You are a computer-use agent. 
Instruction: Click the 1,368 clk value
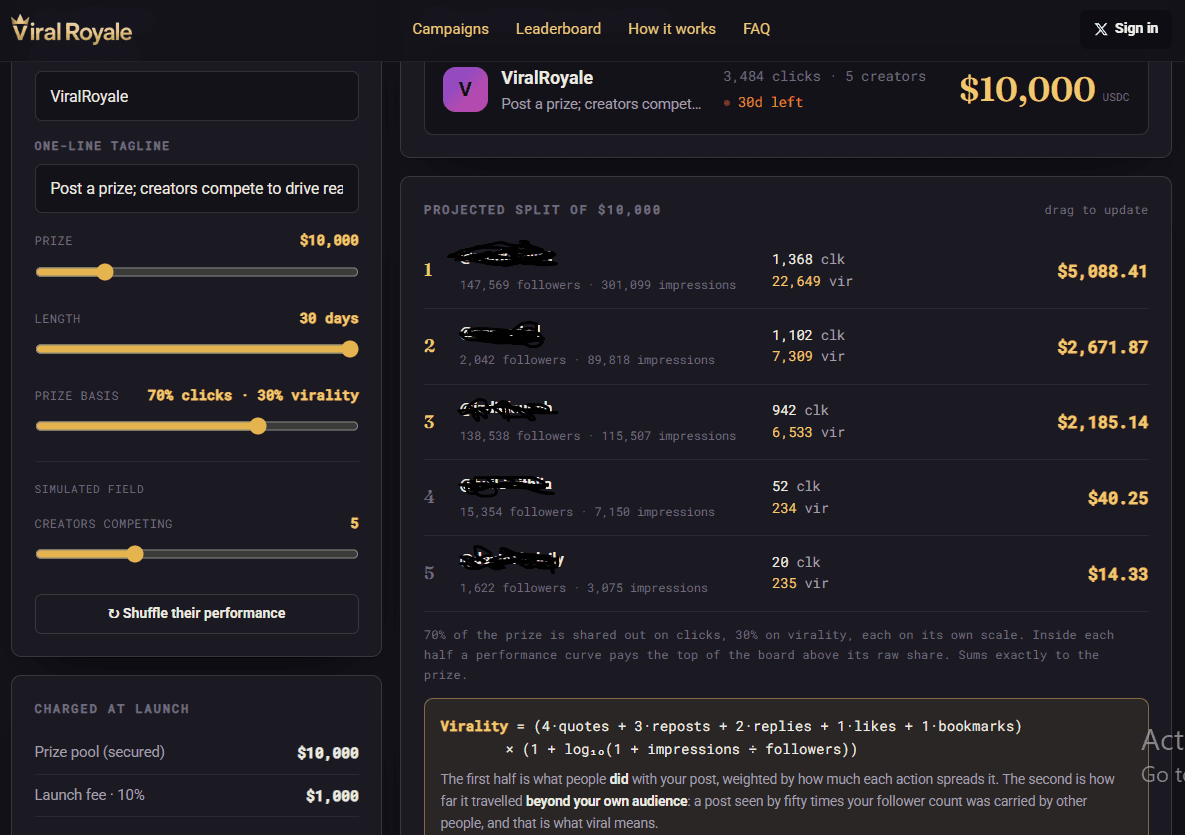pos(808,259)
